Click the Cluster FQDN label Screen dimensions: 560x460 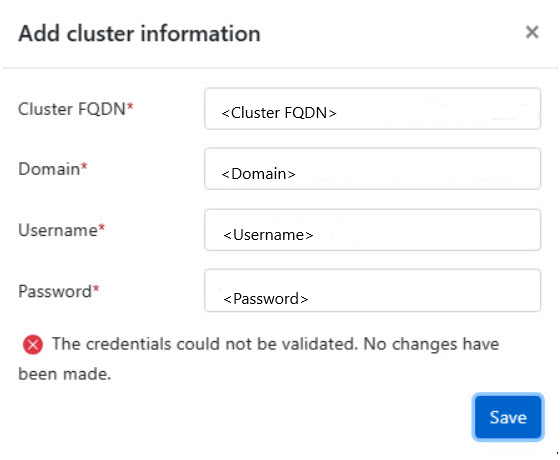click(71, 109)
